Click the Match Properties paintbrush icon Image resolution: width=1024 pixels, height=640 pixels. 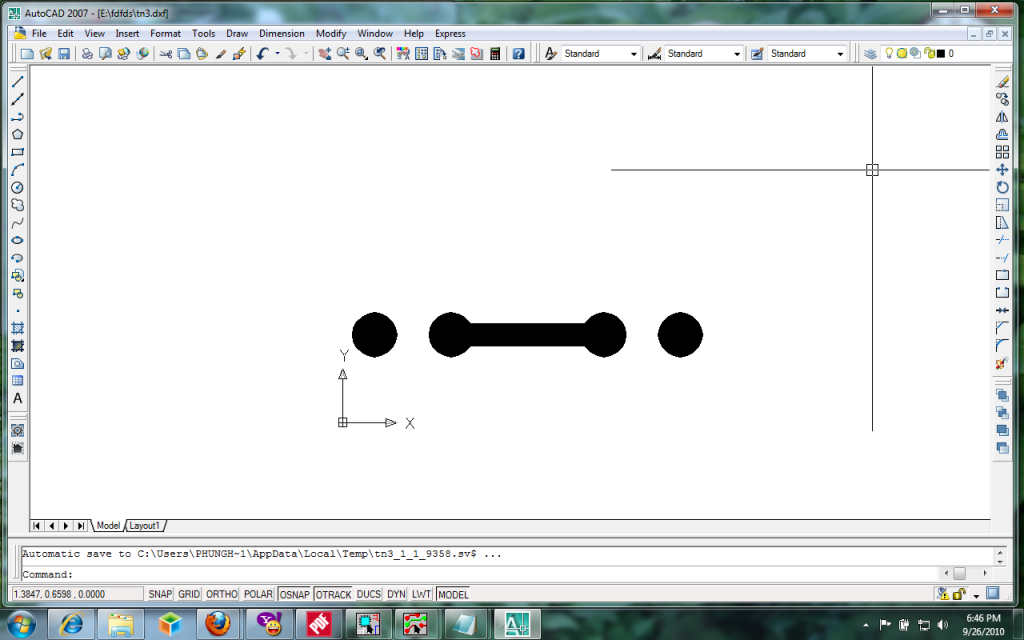tap(221, 54)
